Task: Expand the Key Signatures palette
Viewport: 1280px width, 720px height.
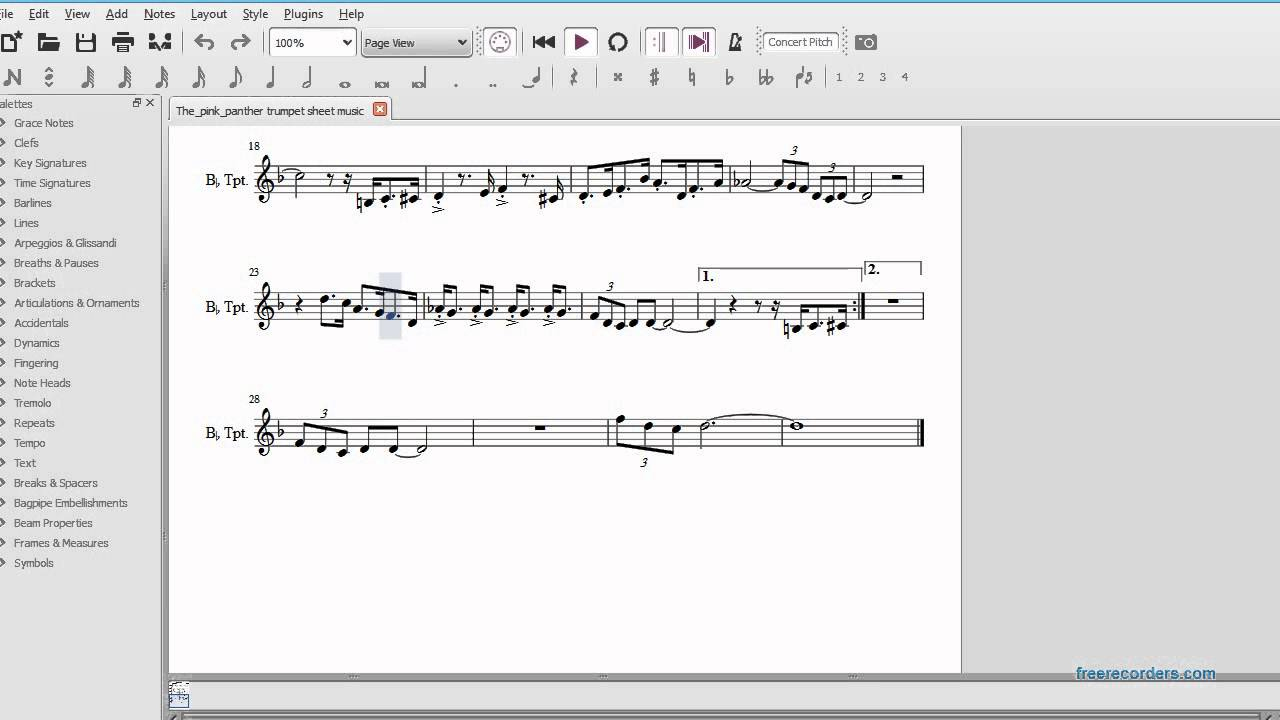Action: tap(50, 163)
